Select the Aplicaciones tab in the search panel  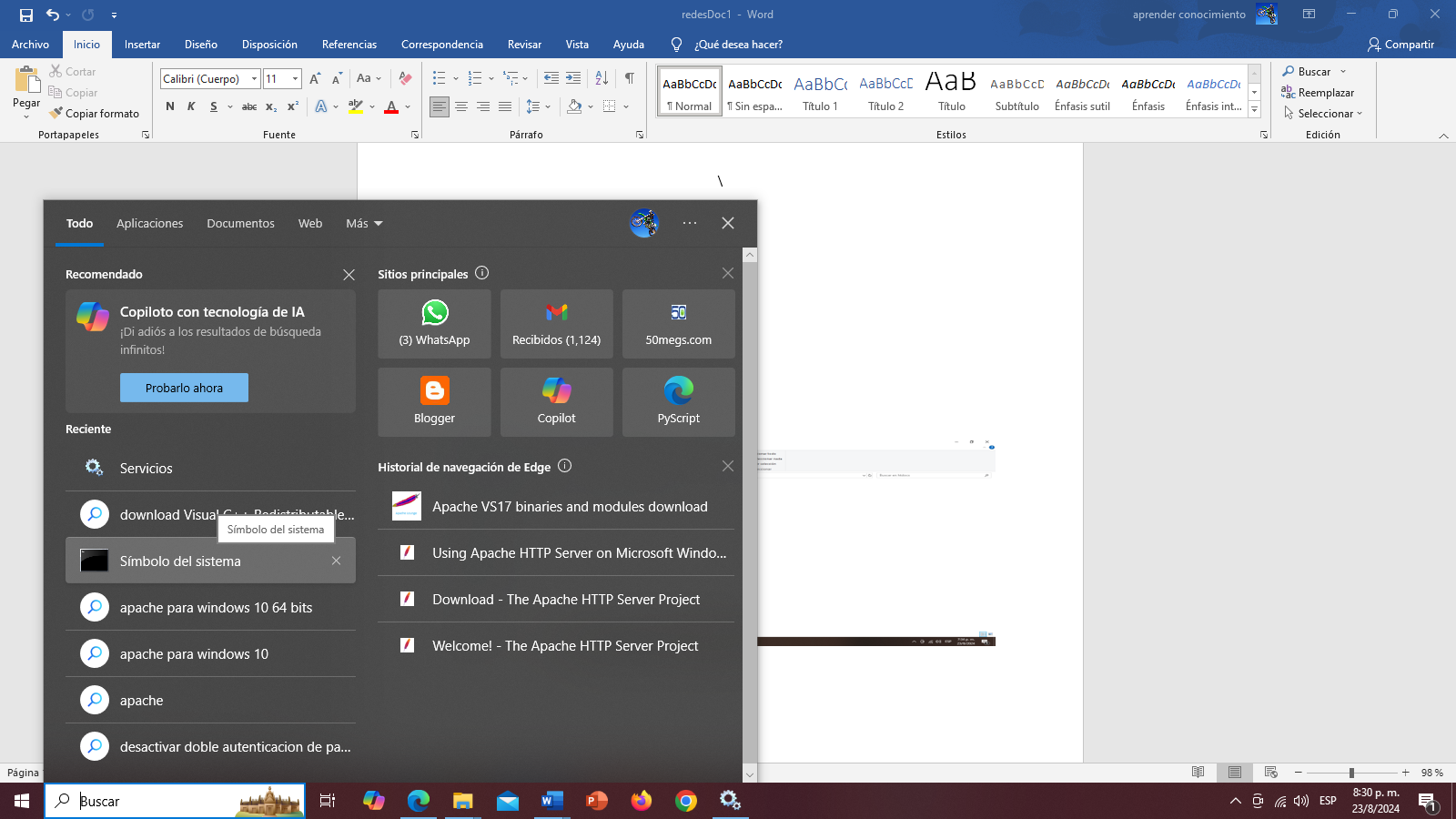[150, 224]
